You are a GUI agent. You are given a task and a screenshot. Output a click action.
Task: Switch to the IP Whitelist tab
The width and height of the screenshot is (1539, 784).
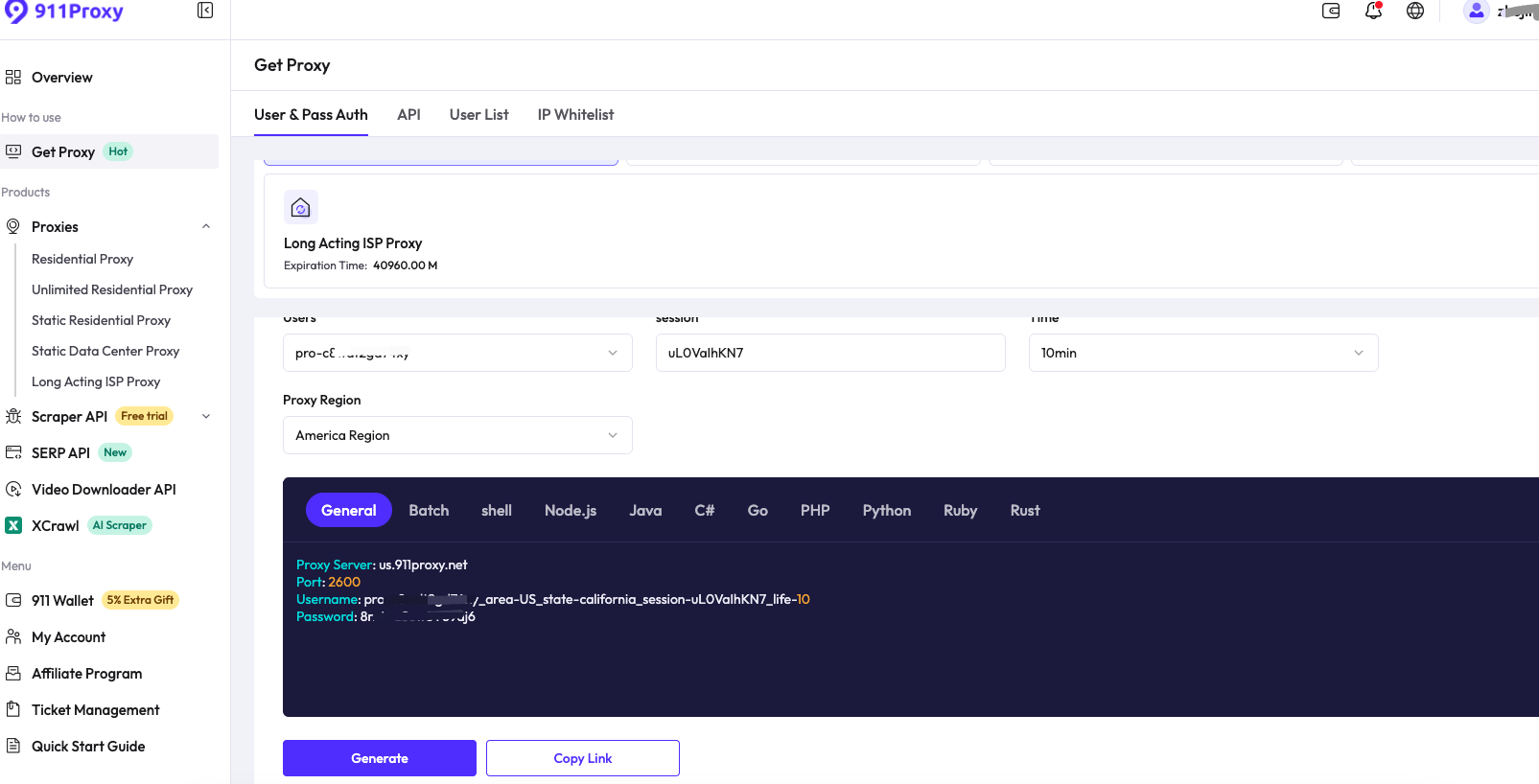click(575, 115)
